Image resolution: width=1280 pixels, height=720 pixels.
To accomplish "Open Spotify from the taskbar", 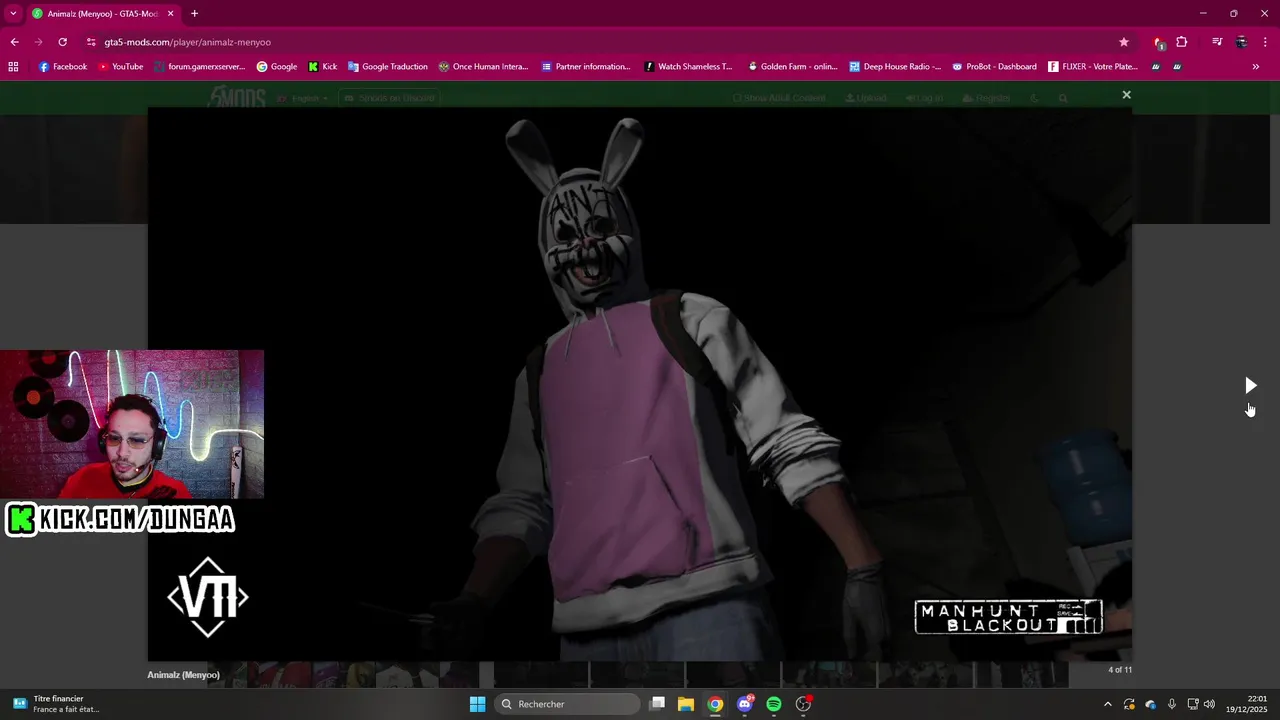I will pyautogui.click(x=774, y=704).
